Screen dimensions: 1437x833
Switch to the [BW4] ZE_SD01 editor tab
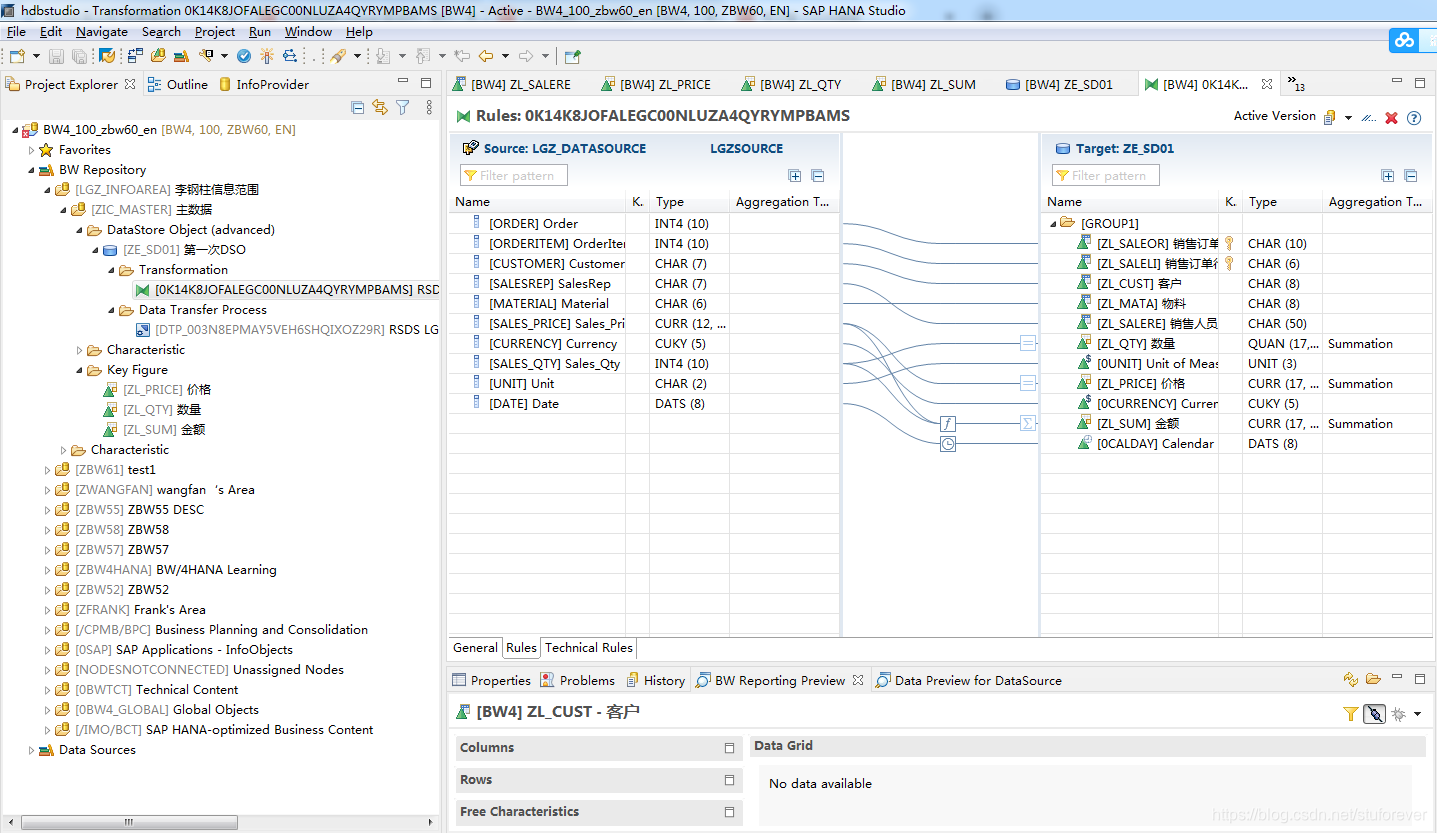point(1059,85)
